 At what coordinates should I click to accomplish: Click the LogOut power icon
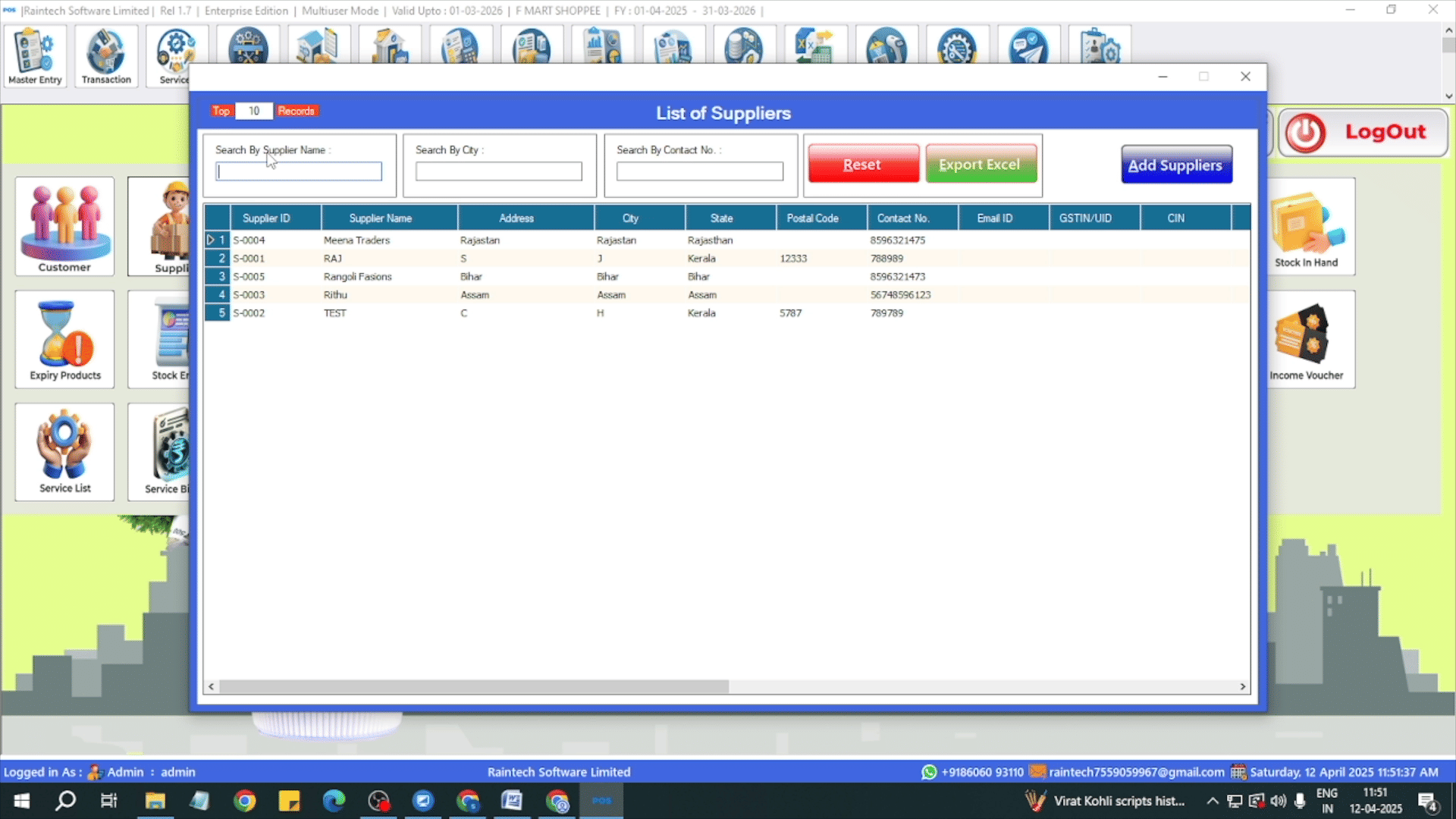pos(1306,132)
